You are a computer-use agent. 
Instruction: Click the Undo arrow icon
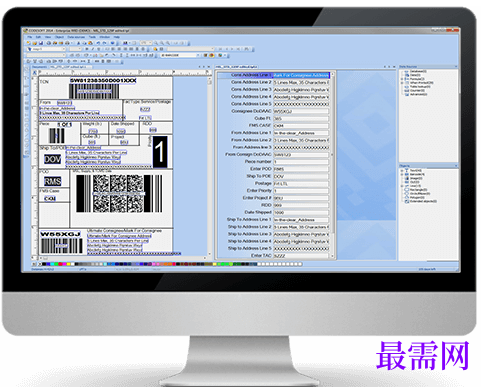[x=98, y=43]
